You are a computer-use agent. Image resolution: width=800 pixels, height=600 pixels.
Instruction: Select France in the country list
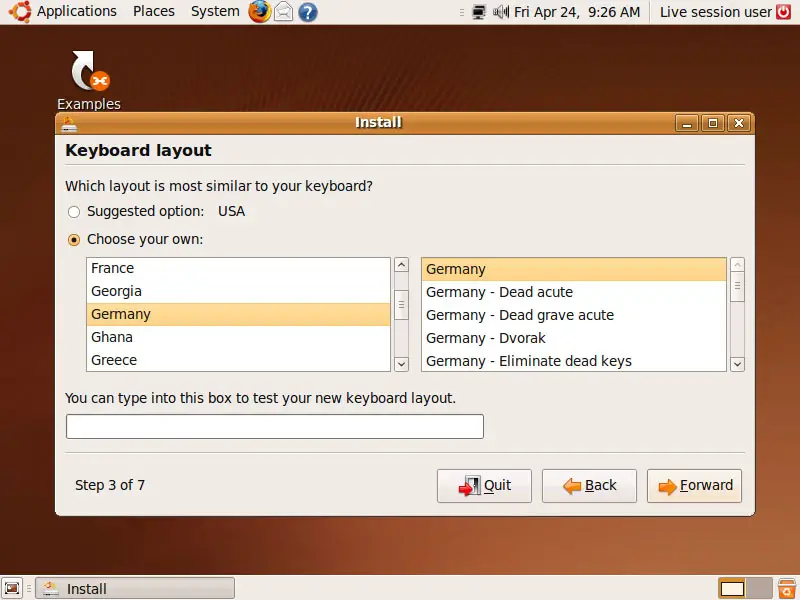pos(238,268)
